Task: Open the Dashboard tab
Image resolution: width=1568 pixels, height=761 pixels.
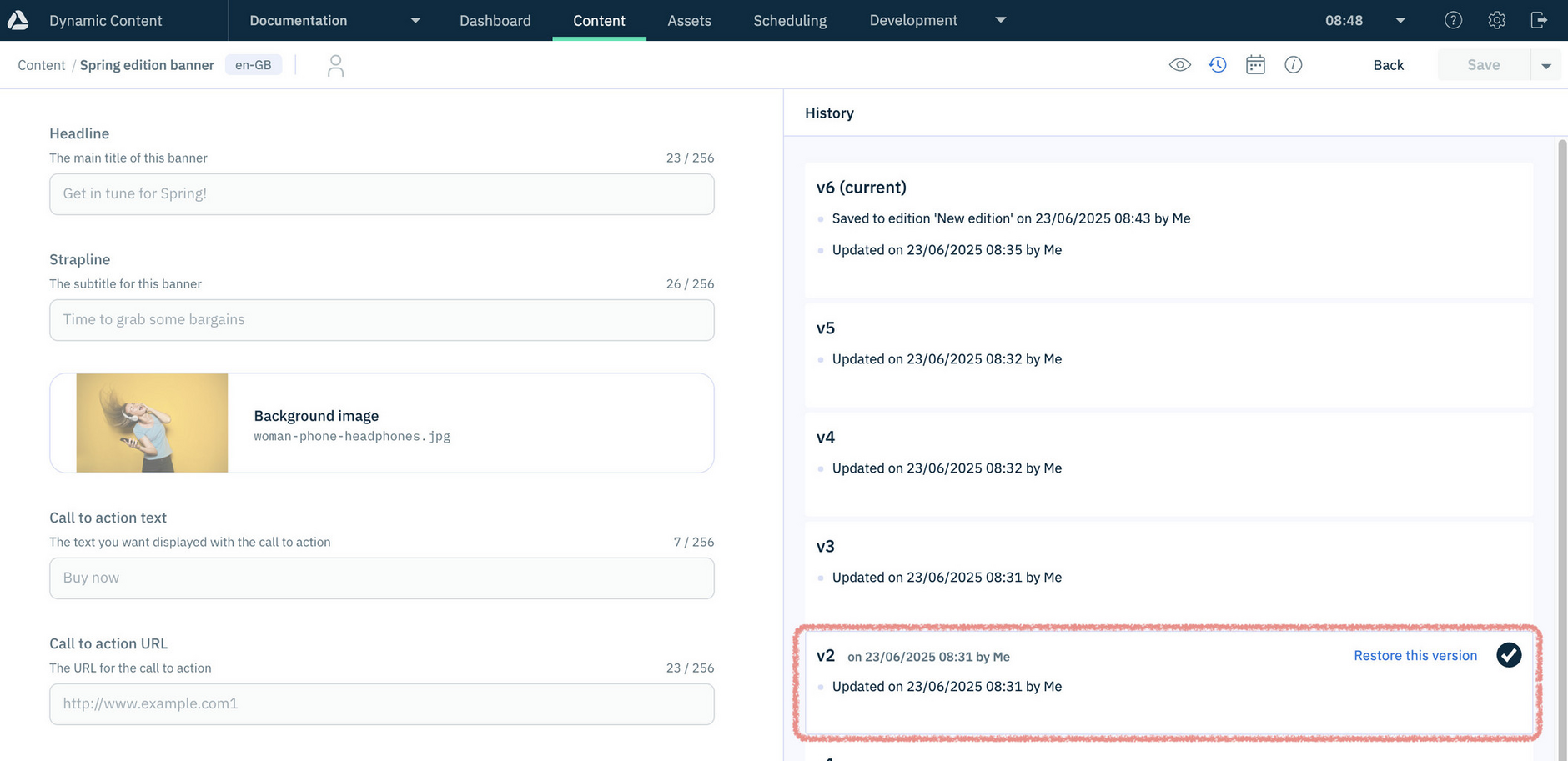Action: pos(495,20)
